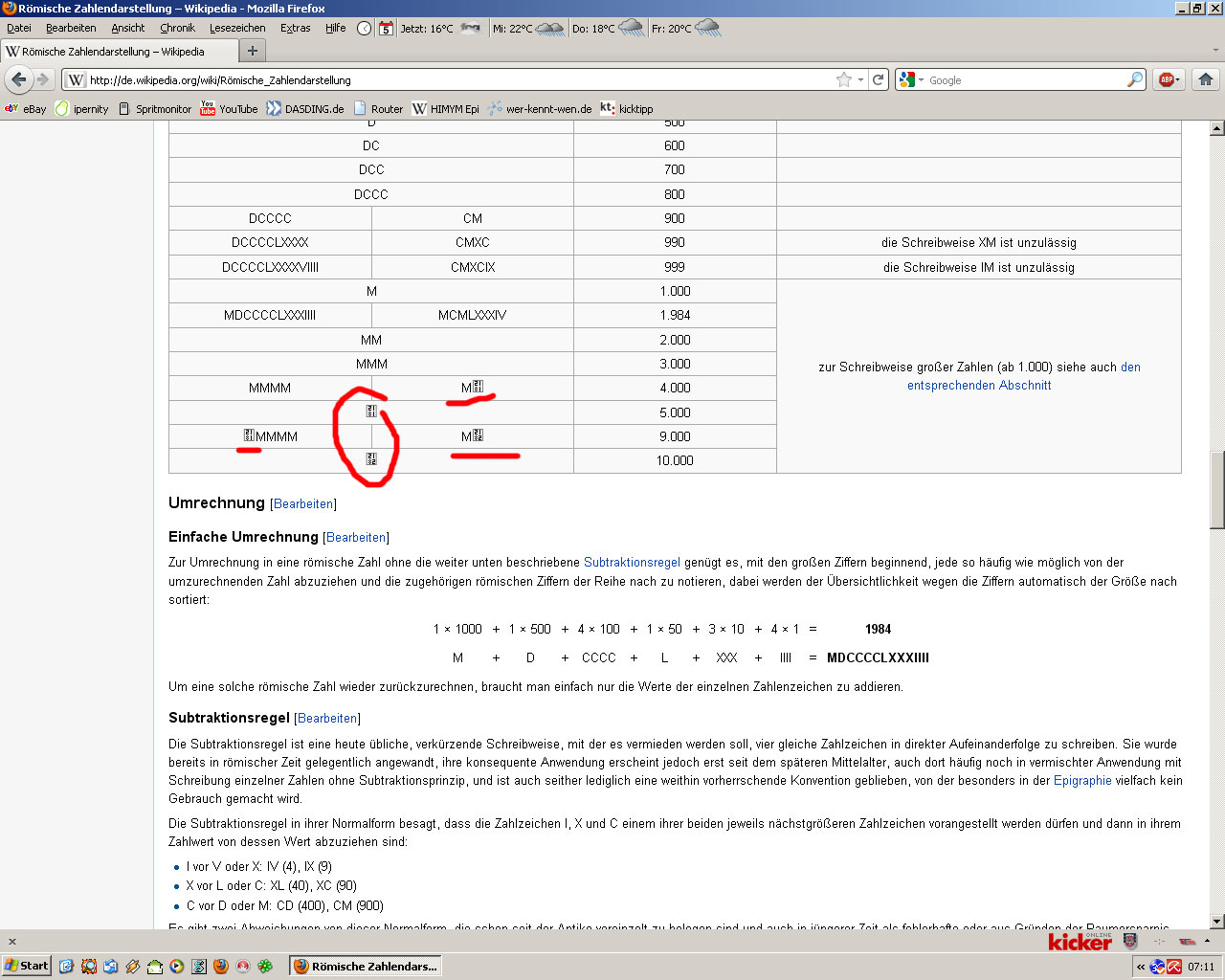Click the calendar icon showing 5
Screen dimensions: 1225x980
point(386,28)
